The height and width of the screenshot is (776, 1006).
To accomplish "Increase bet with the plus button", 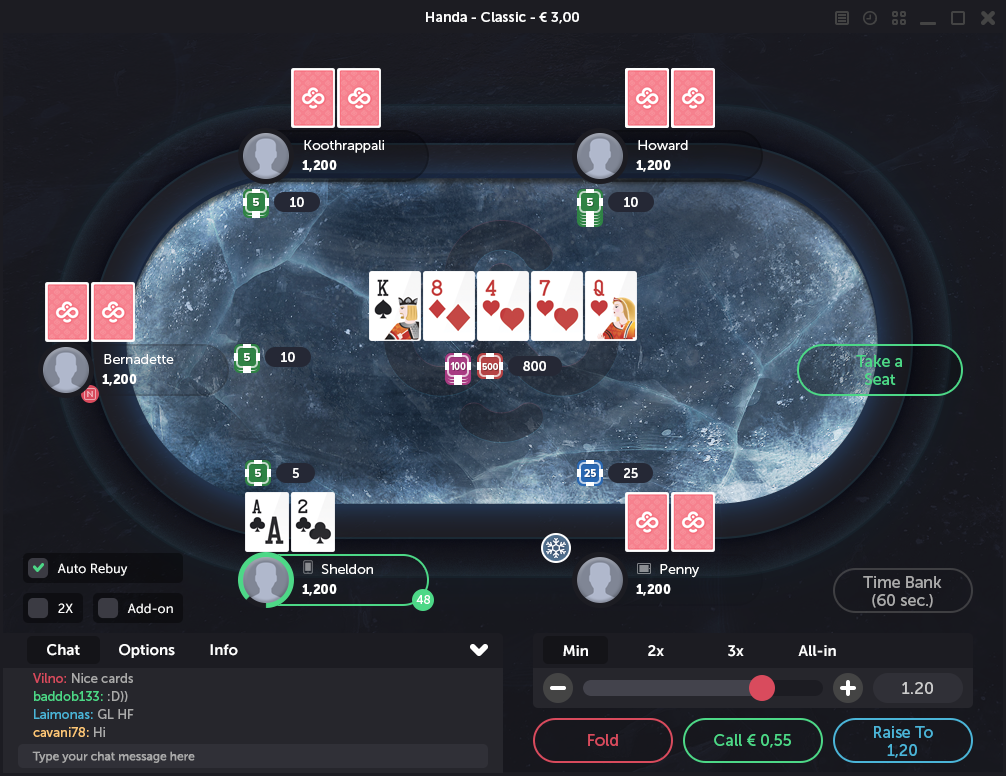I will pyautogui.click(x=848, y=688).
